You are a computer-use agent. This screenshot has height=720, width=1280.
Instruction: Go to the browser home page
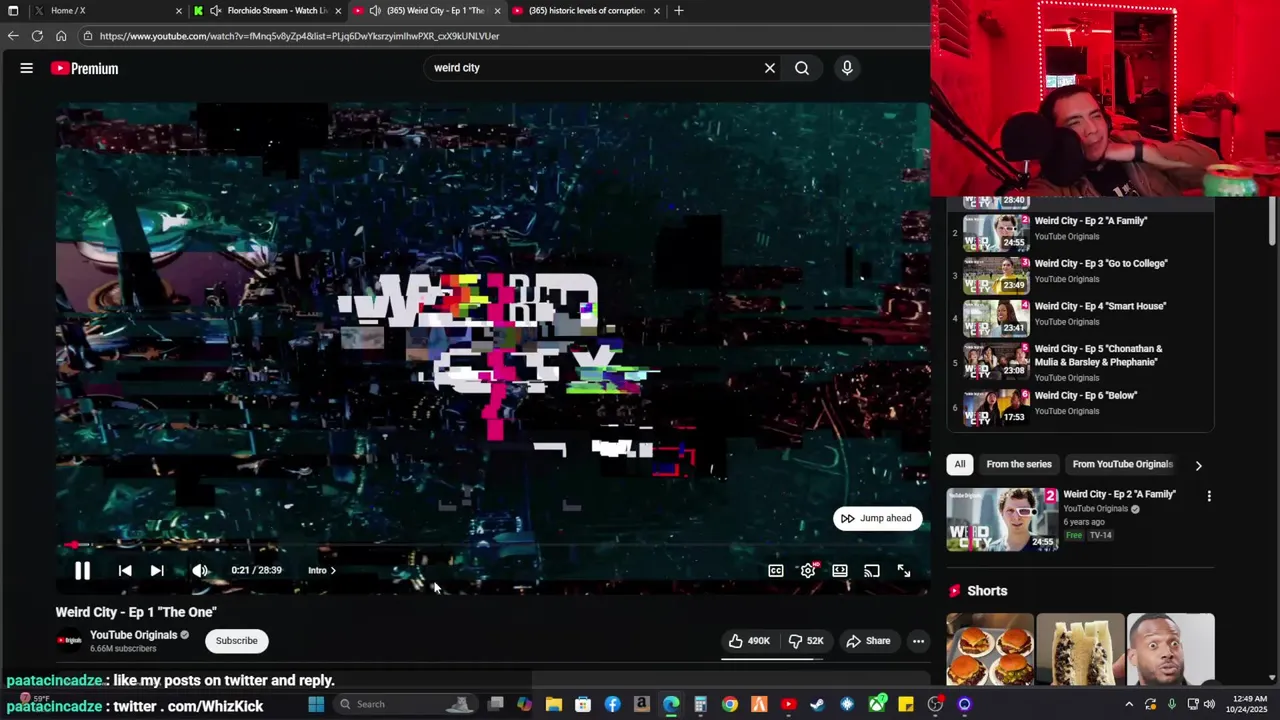tap(61, 36)
